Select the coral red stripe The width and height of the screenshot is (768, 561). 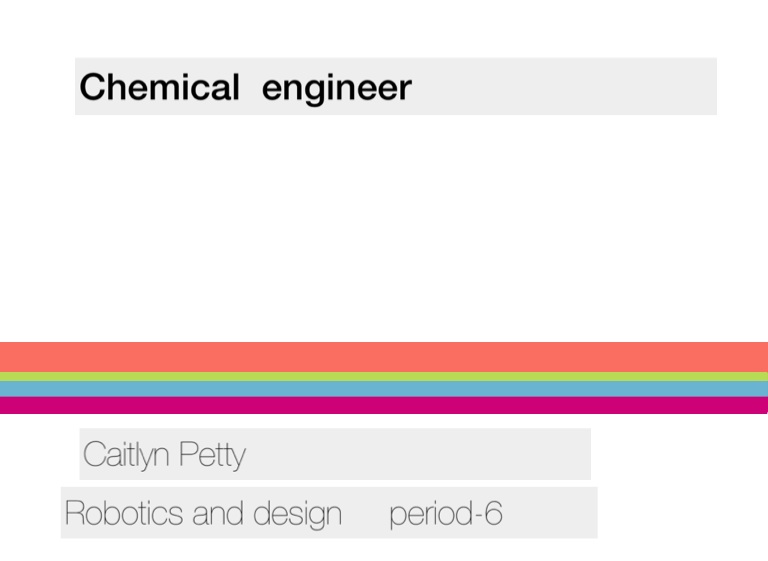pos(384,357)
